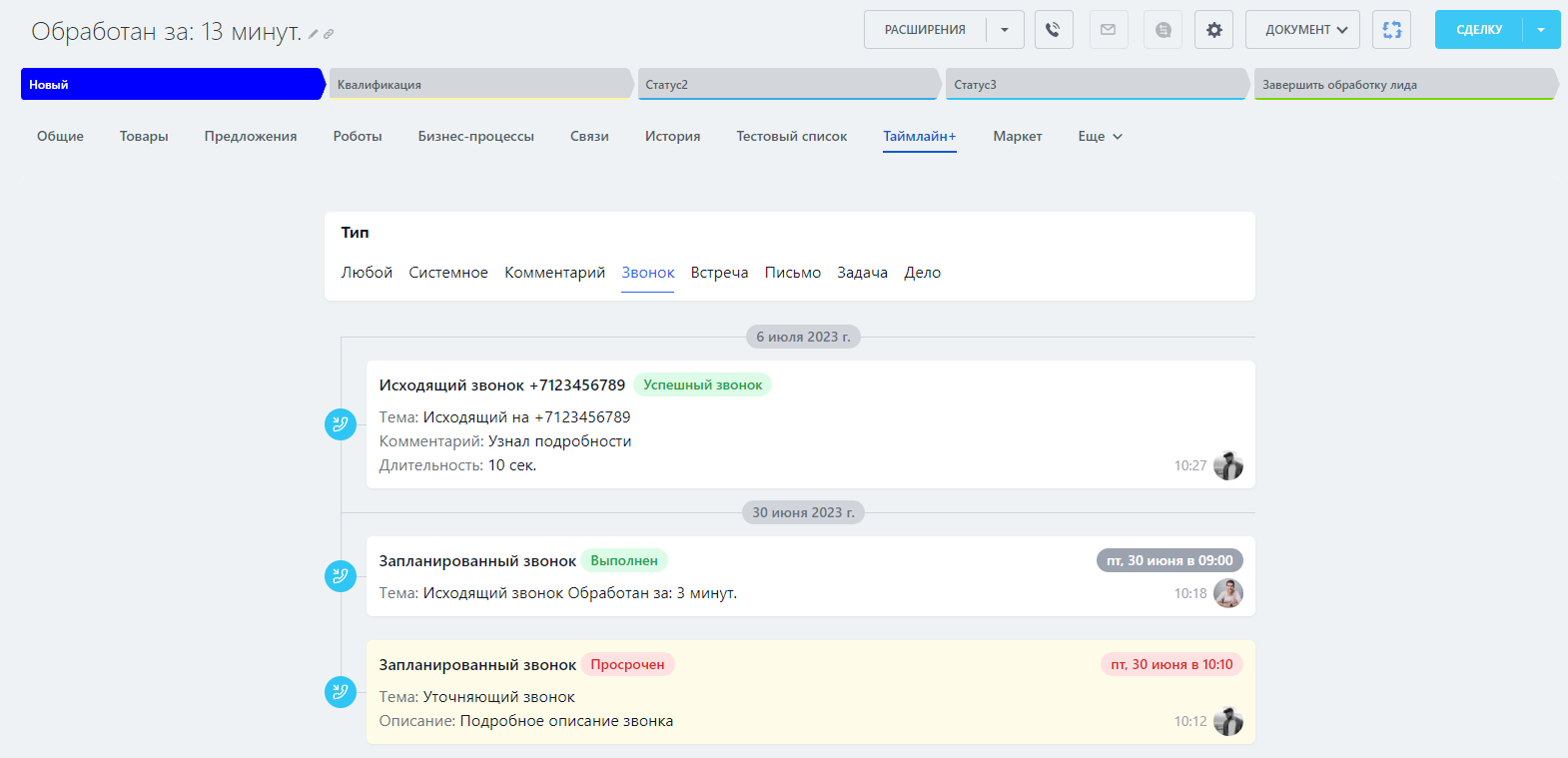Image resolution: width=1568 pixels, height=758 pixels.
Task: Click text Длительность: 10 сек.
Action: (457, 465)
